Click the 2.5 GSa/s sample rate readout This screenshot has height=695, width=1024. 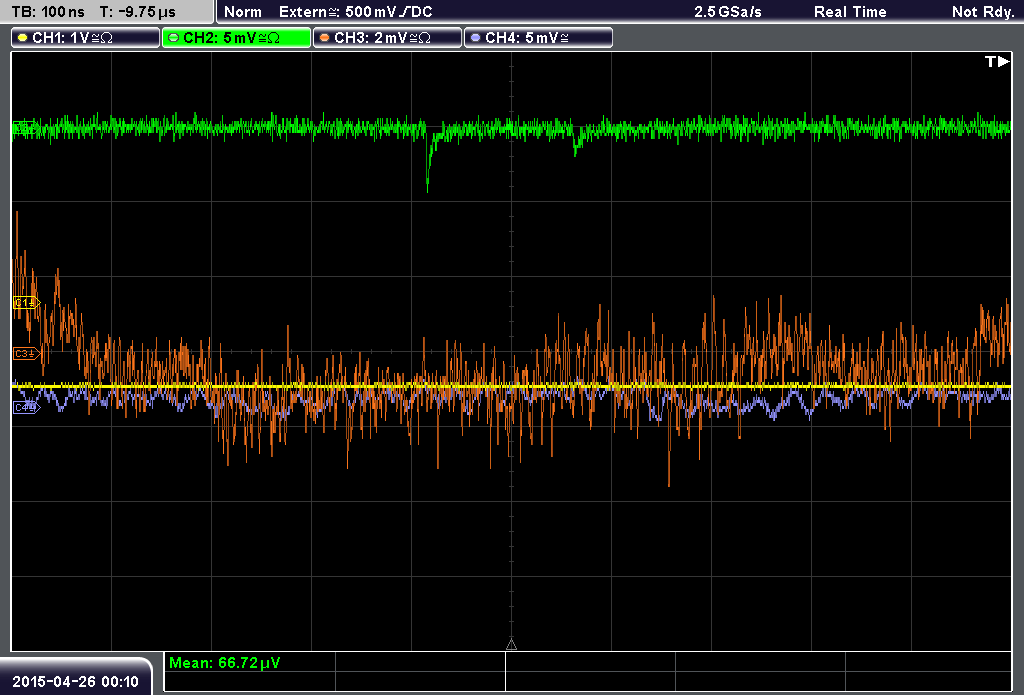(x=728, y=12)
